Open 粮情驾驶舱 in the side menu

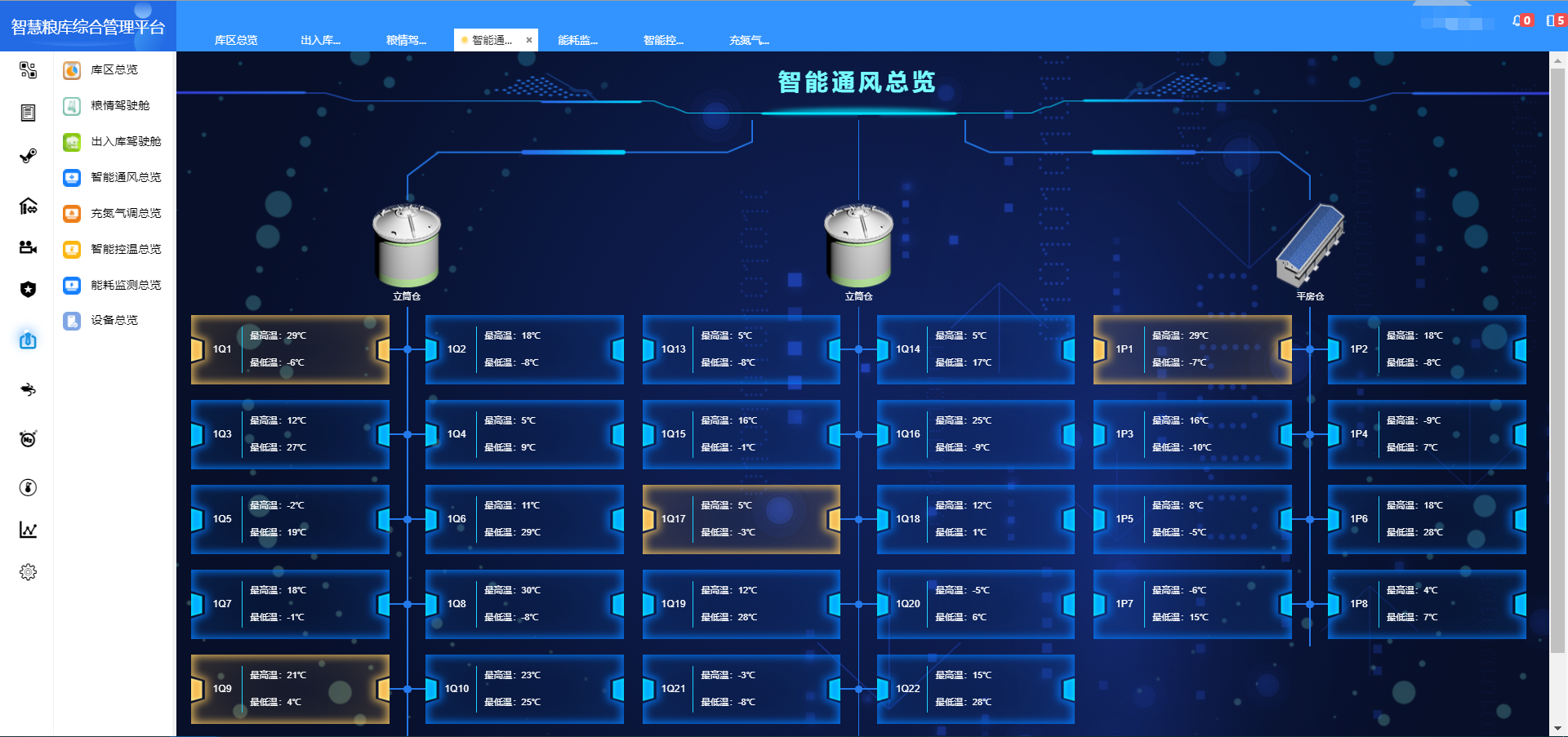pos(119,105)
